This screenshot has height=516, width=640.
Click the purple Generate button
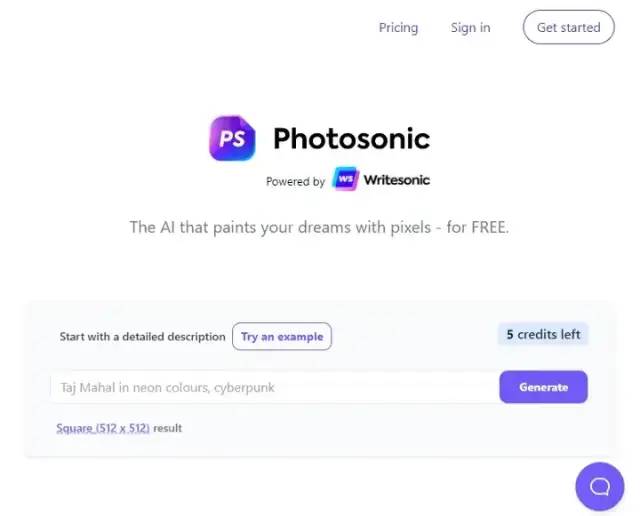click(543, 387)
